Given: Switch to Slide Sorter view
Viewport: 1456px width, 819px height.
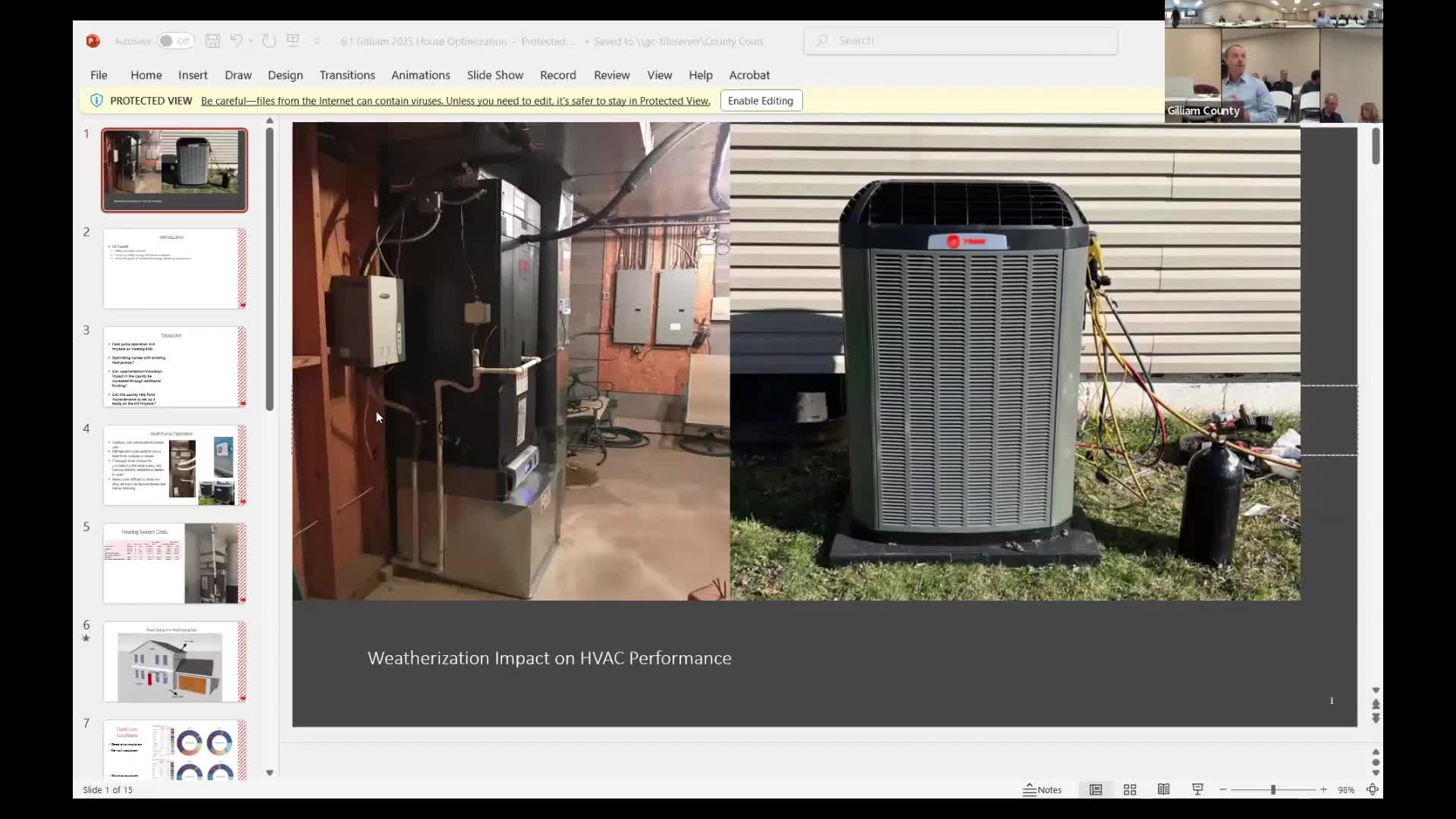Looking at the screenshot, I should pos(1130,789).
